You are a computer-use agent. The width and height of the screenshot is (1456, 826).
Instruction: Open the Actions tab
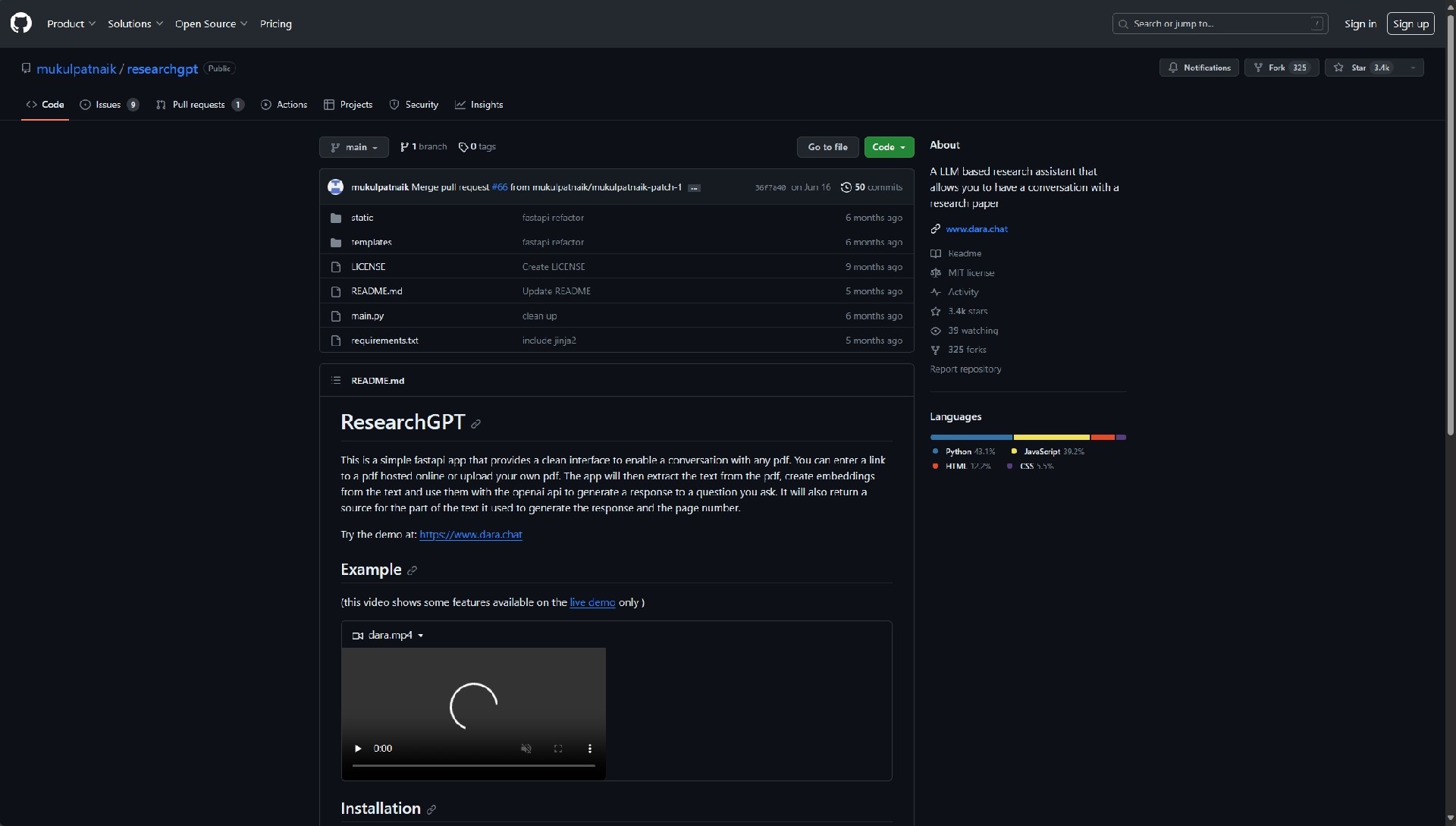(x=284, y=105)
